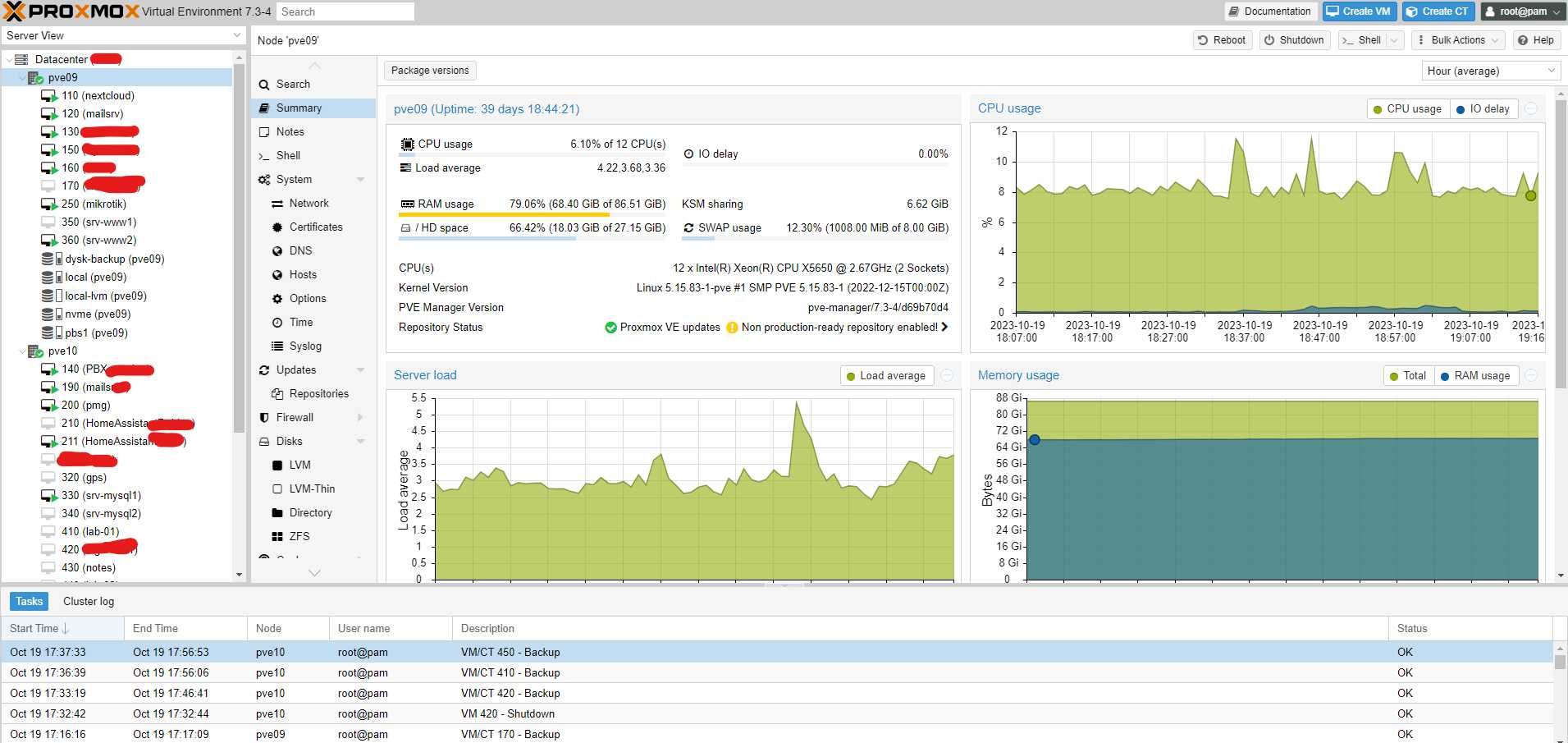Screen dimensions: 1568x743
Task: Click the CPU usage chart undo-zoom button
Action: coord(1531,109)
